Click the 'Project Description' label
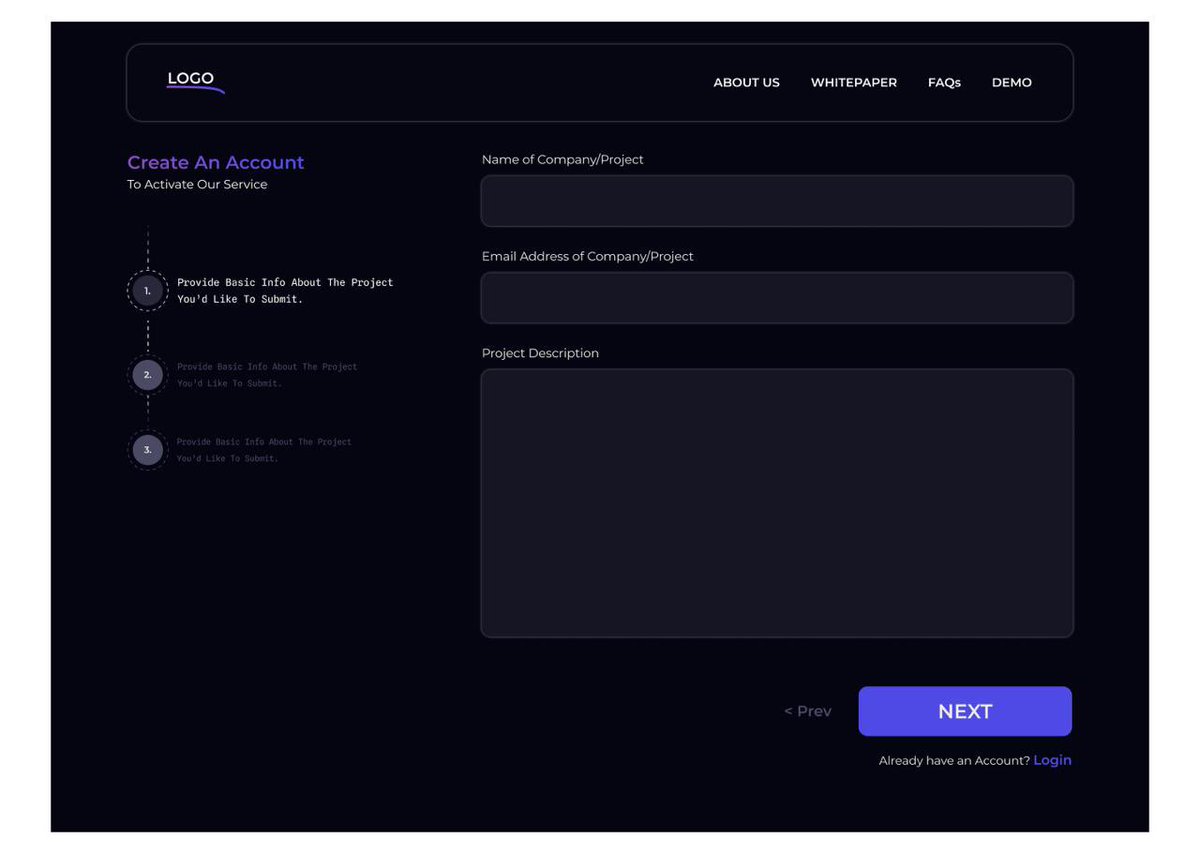The image size is (1200, 853). 540,354
